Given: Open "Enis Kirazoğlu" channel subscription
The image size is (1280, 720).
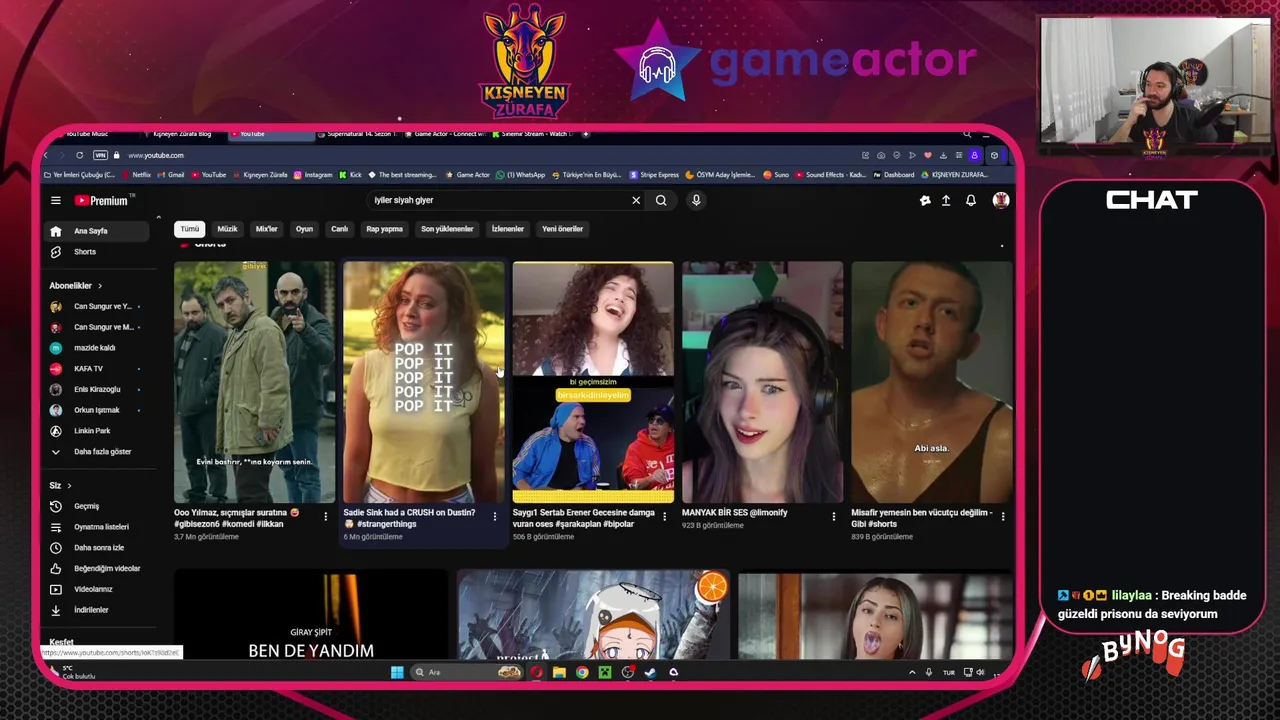Looking at the screenshot, I should 97,389.
